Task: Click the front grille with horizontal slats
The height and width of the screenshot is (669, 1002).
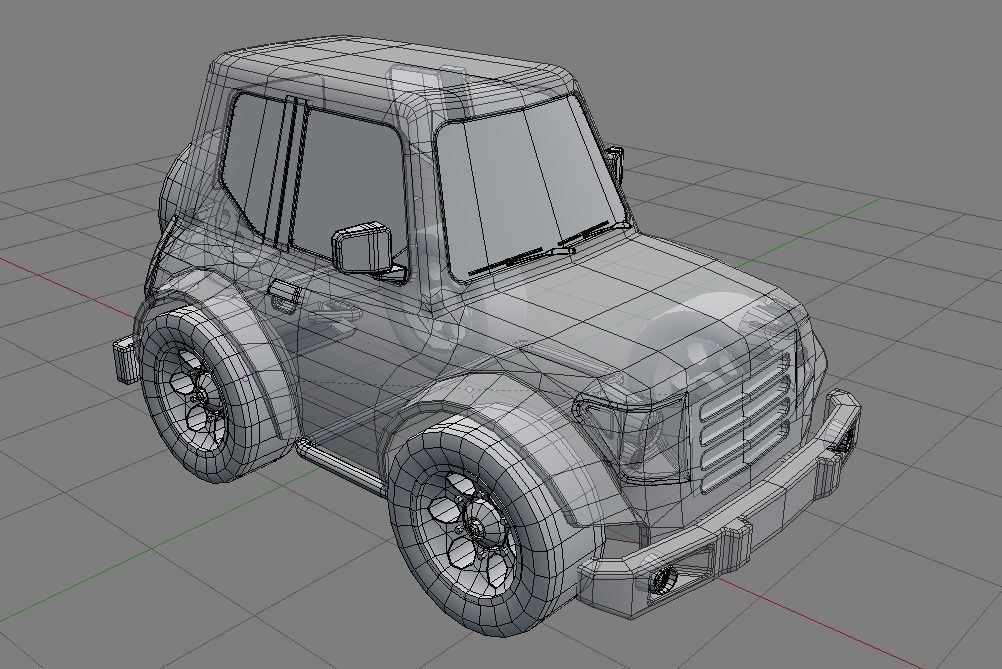Action: [744, 423]
